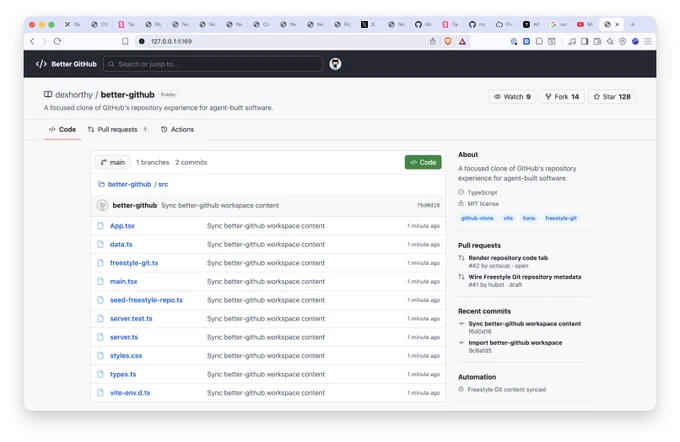Viewport: 680px width, 442px height.
Task: Click the commit author avatar circle
Action: tap(102, 205)
